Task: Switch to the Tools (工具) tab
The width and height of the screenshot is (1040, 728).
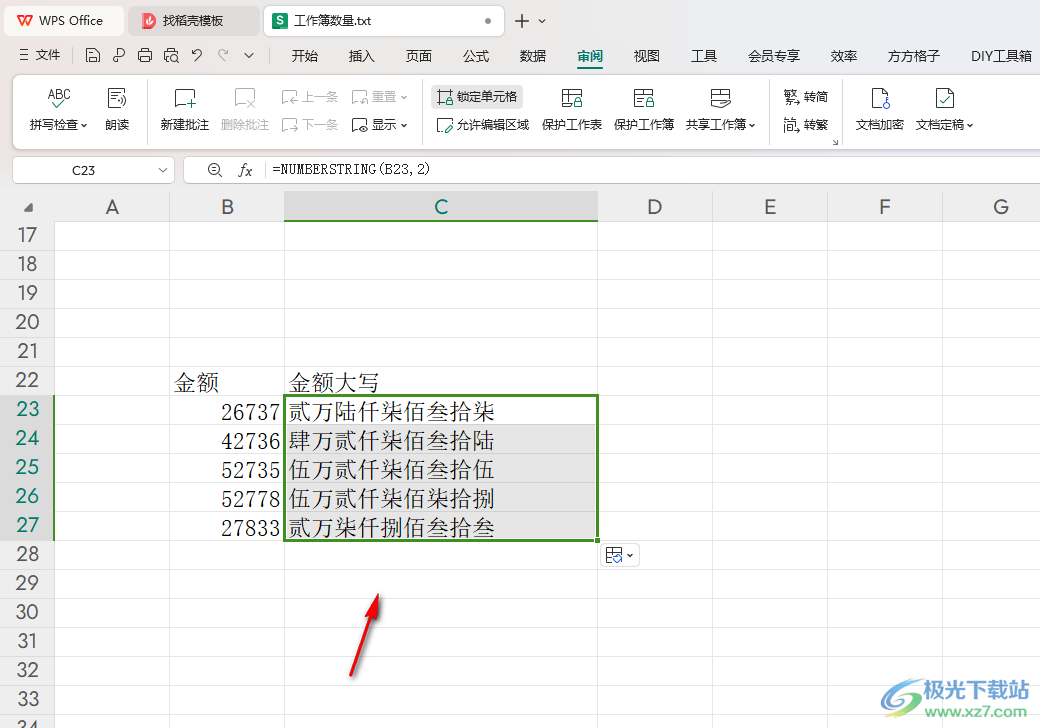Action: pyautogui.click(x=704, y=56)
